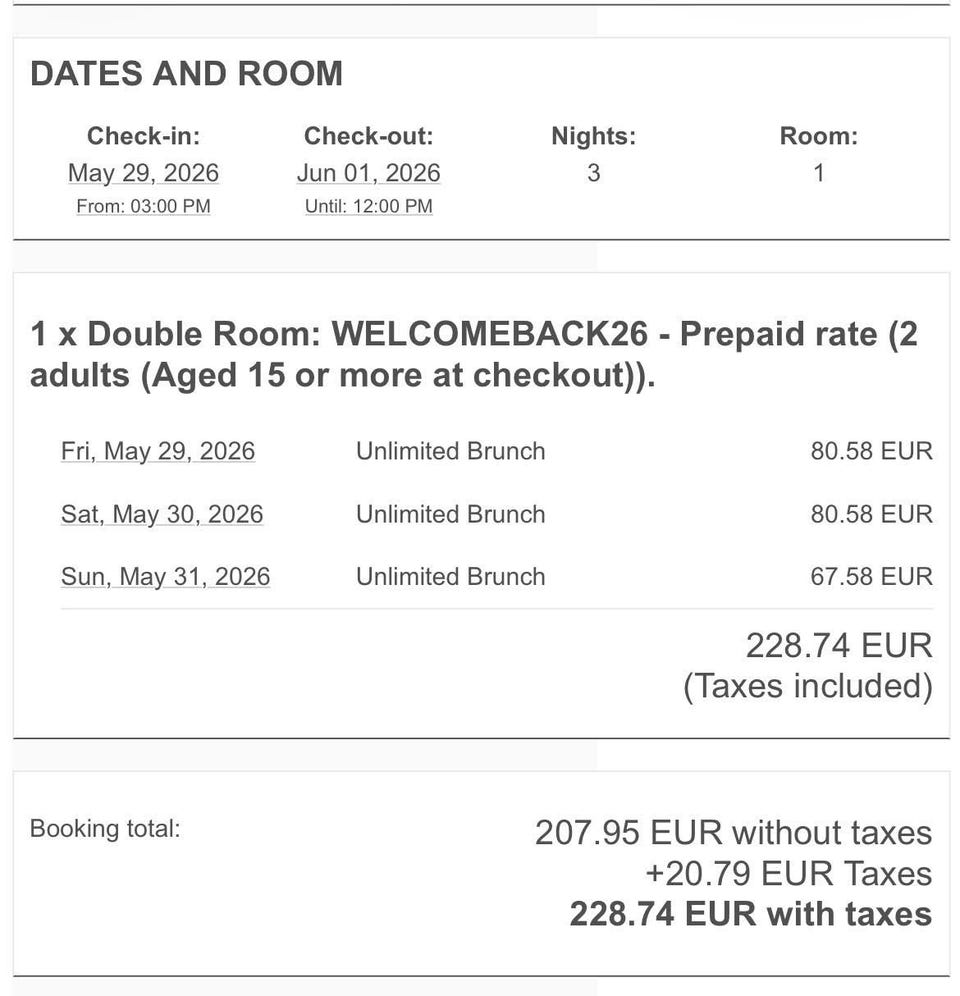Click the 67.58 EUR Sunday price

pos(872,577)
